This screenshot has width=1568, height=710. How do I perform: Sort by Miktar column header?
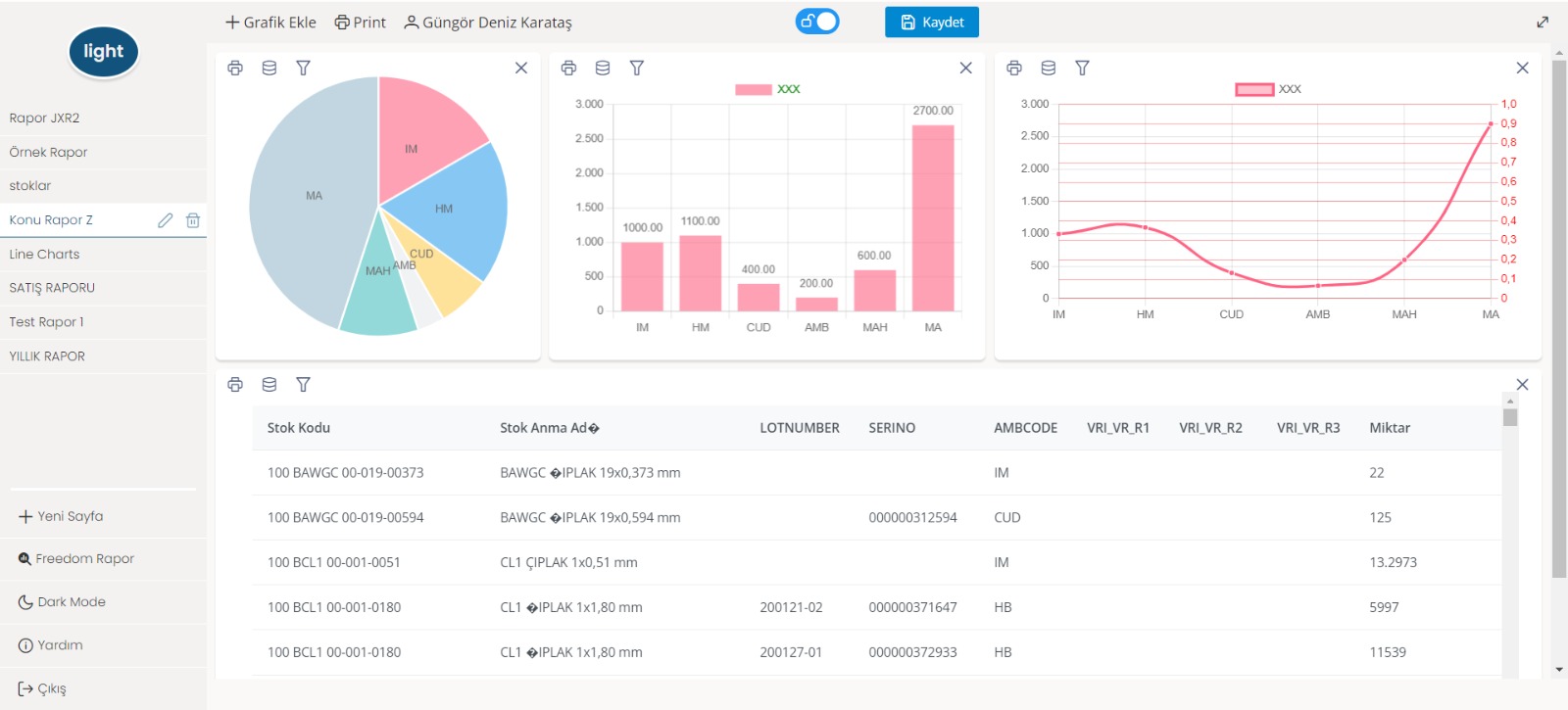(1390, 428)
